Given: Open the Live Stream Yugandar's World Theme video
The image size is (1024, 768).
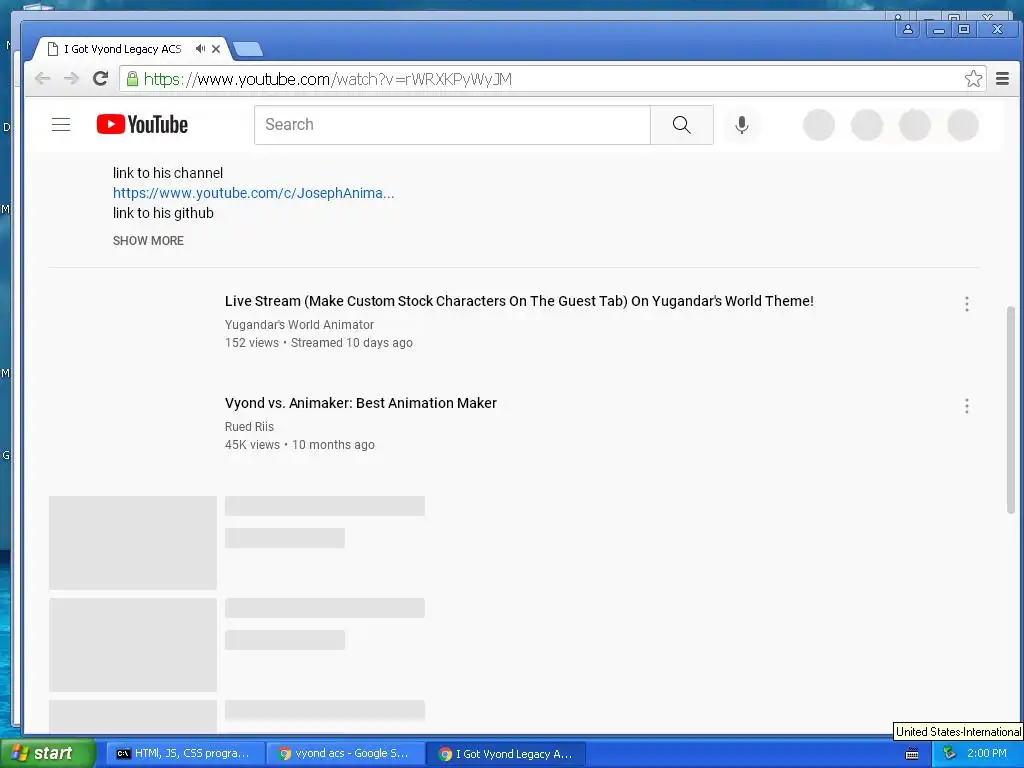Looking at the screenshot, I should pyautogui.click(x=519, y=301).
